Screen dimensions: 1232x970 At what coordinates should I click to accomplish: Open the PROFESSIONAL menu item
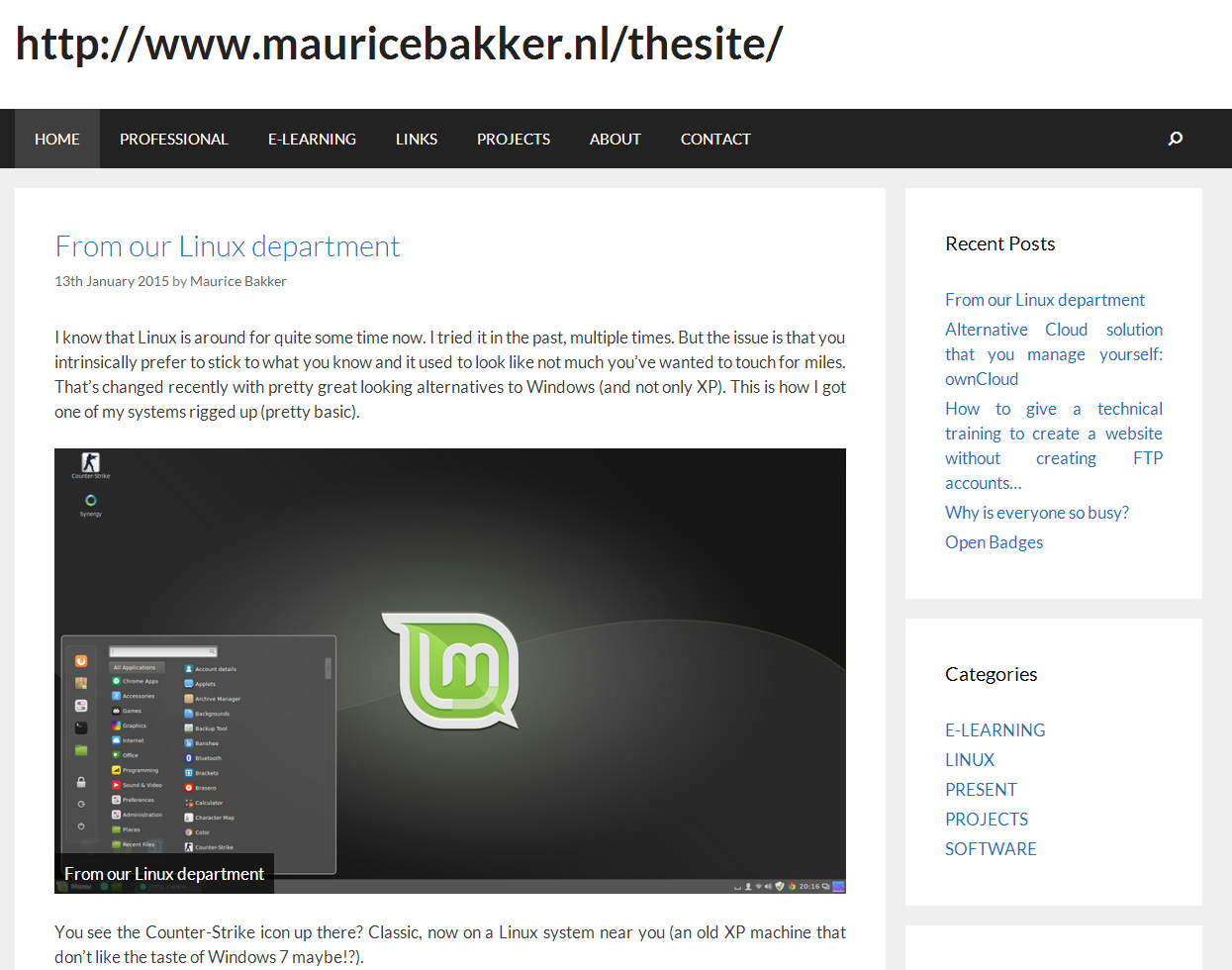(x=174, y=139)
